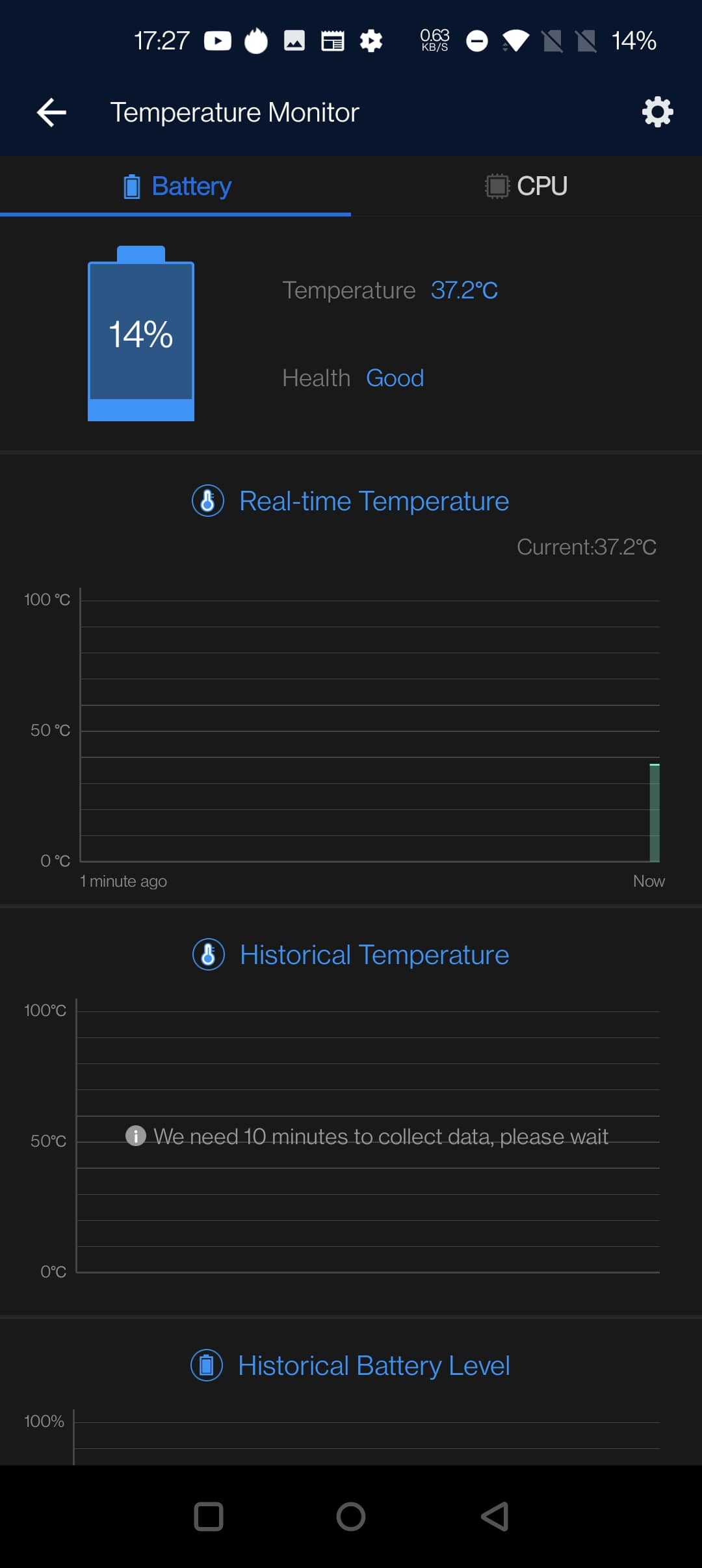Tap the Historical Temperature thermometer icon

(x=209, y=954)
